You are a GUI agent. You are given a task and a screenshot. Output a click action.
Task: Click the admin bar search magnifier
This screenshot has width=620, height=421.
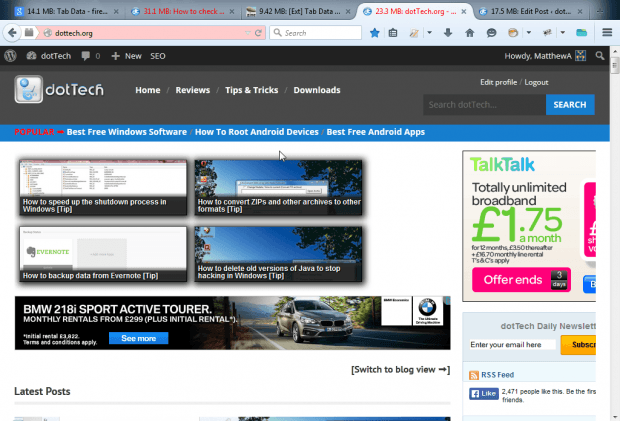600,56
